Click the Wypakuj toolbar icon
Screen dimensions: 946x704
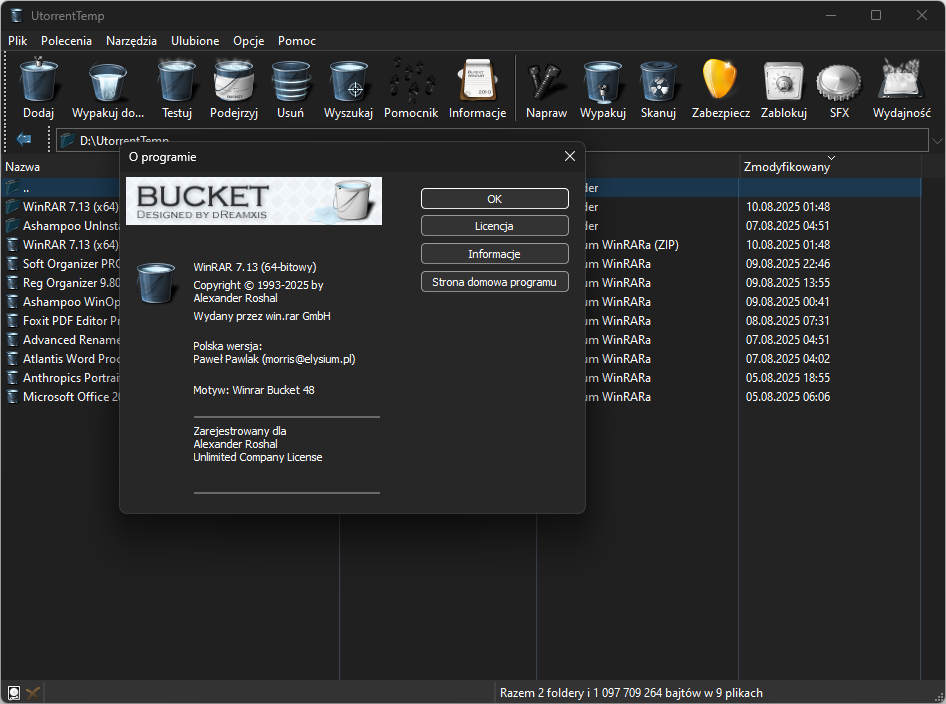[x=603, y=80]
